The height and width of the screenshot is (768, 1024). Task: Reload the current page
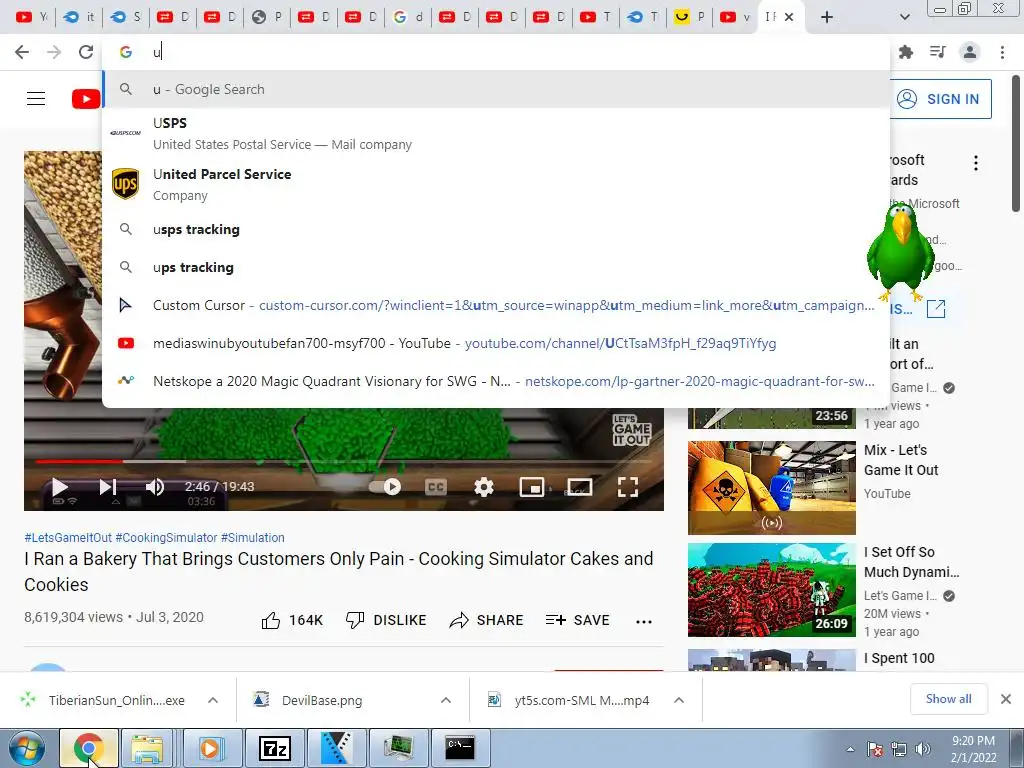tap(86, 52)
